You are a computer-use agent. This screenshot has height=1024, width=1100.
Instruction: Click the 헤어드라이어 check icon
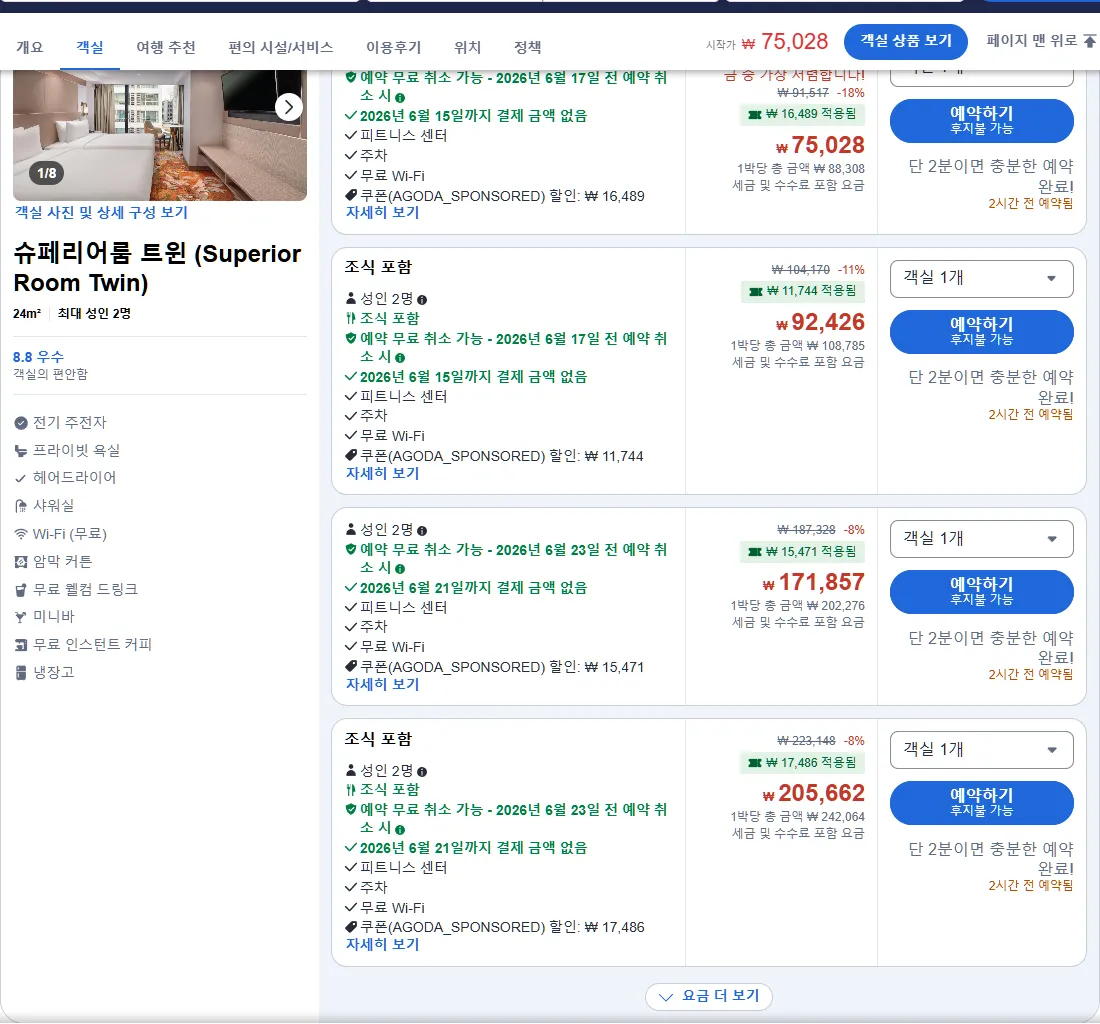tap(21, 478)
